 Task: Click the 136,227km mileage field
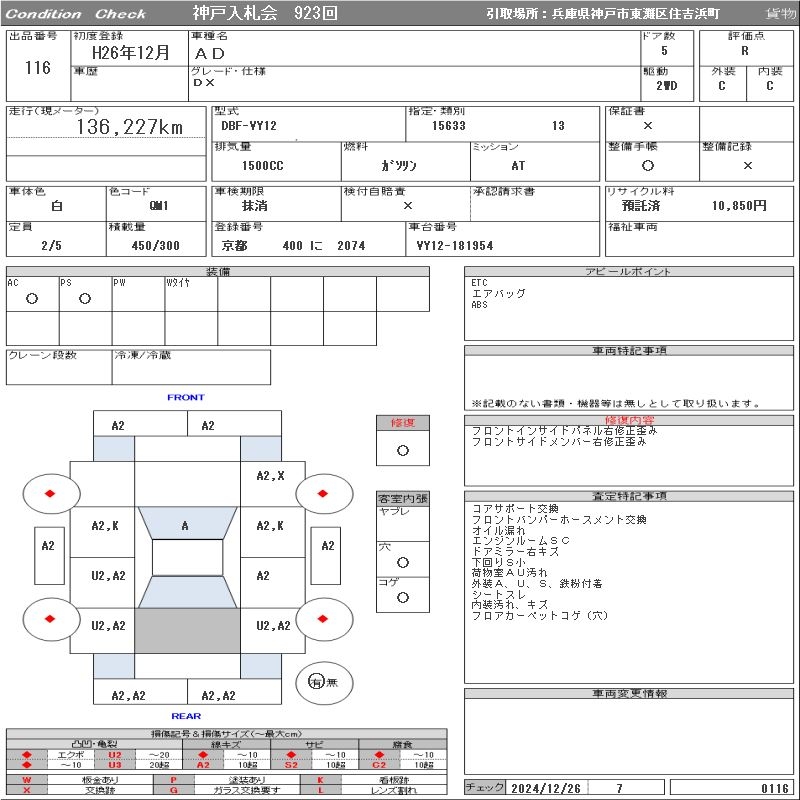pos(130,127)
